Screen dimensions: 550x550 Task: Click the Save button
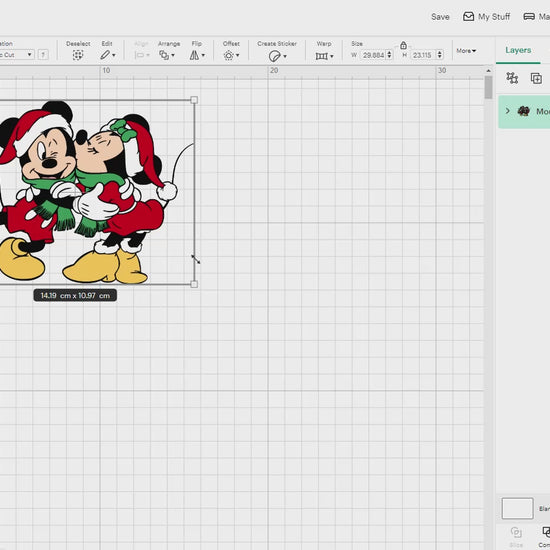click(440, 16)
